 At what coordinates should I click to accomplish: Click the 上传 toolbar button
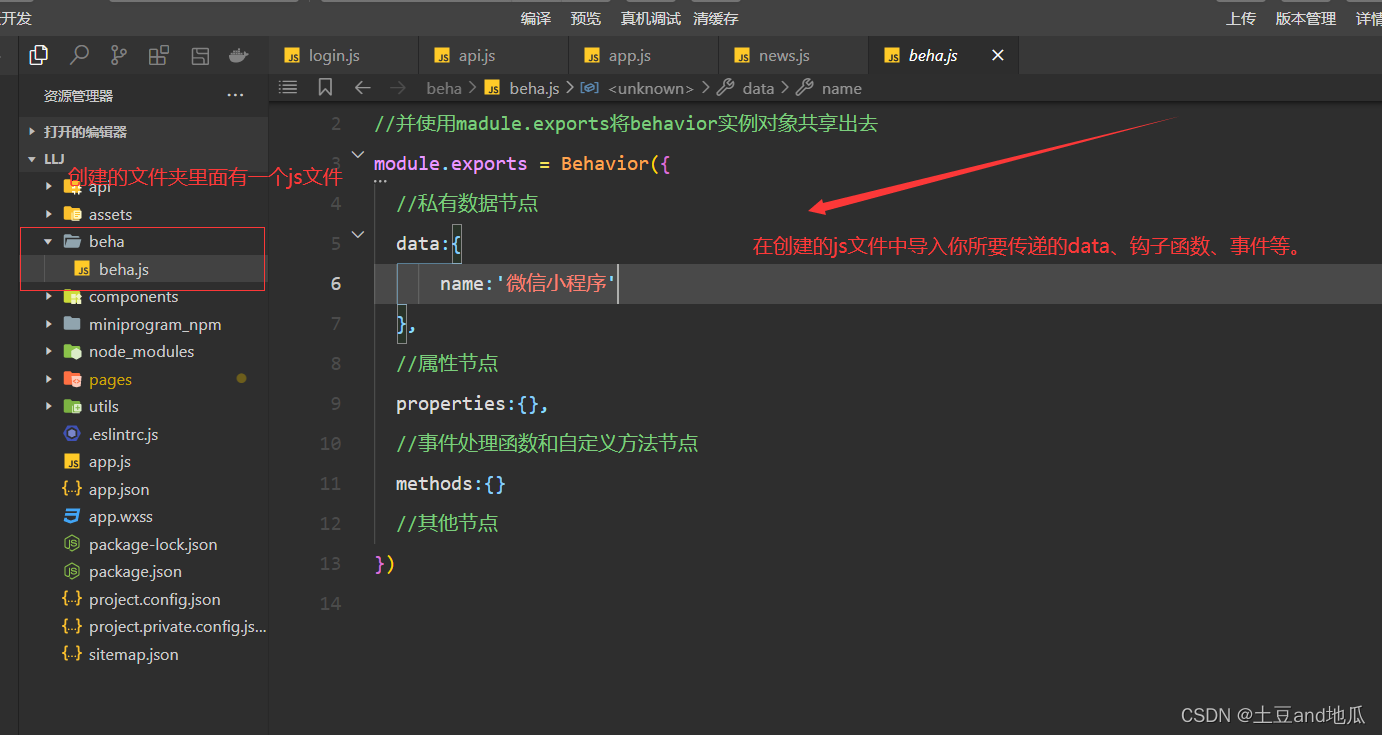(x=1241, y=18)
